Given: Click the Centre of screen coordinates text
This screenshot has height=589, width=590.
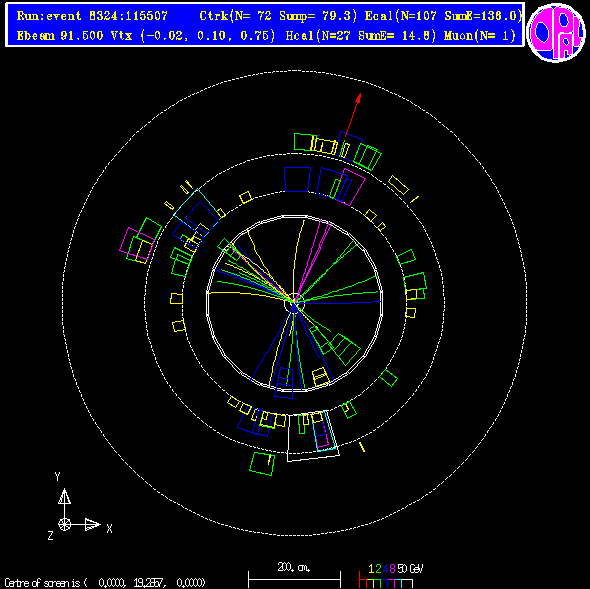Looking at the screenshot, I should (x=105, y=583).
